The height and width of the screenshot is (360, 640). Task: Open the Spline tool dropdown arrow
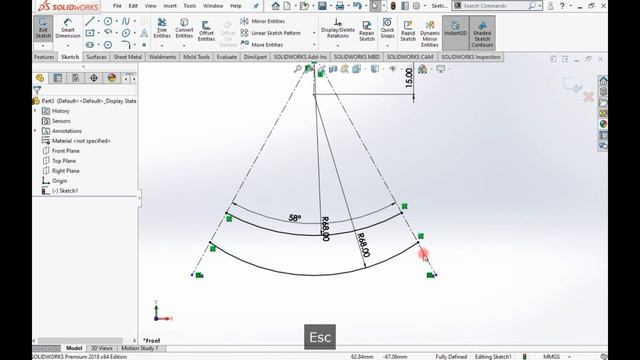pos(134,21)
